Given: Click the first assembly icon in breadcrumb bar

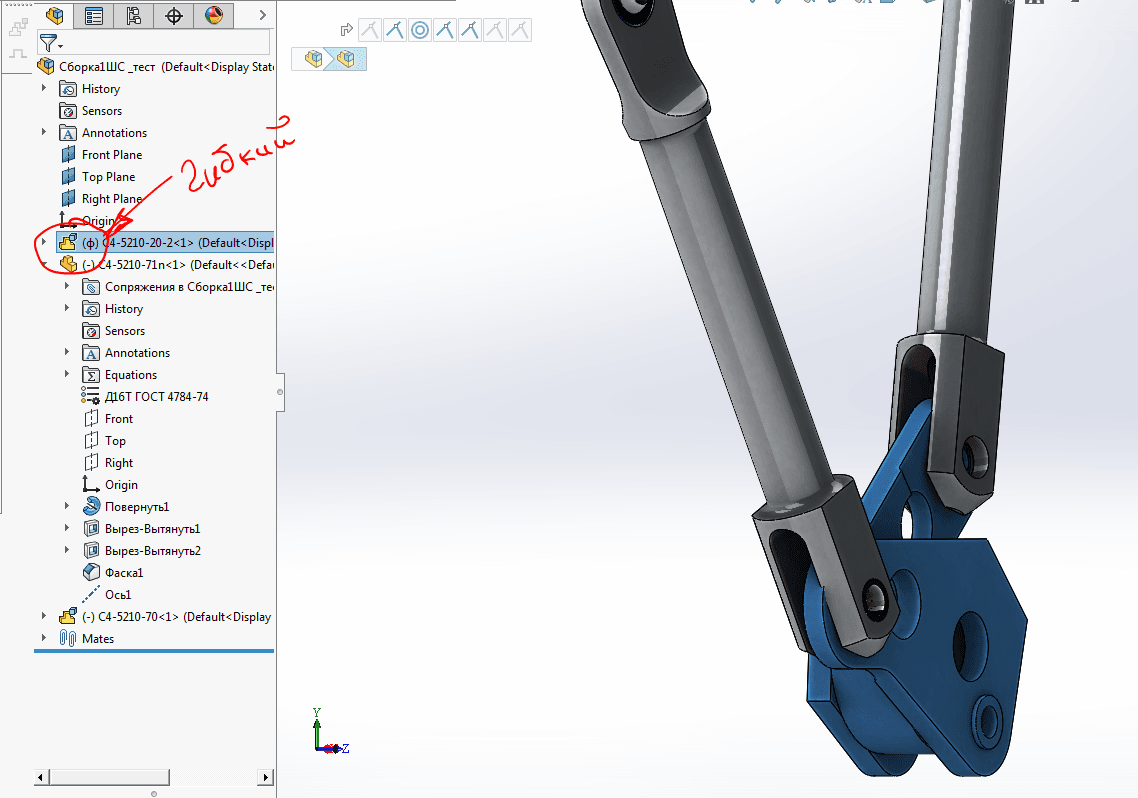Looking at the screenshot, I should [315, 60].
